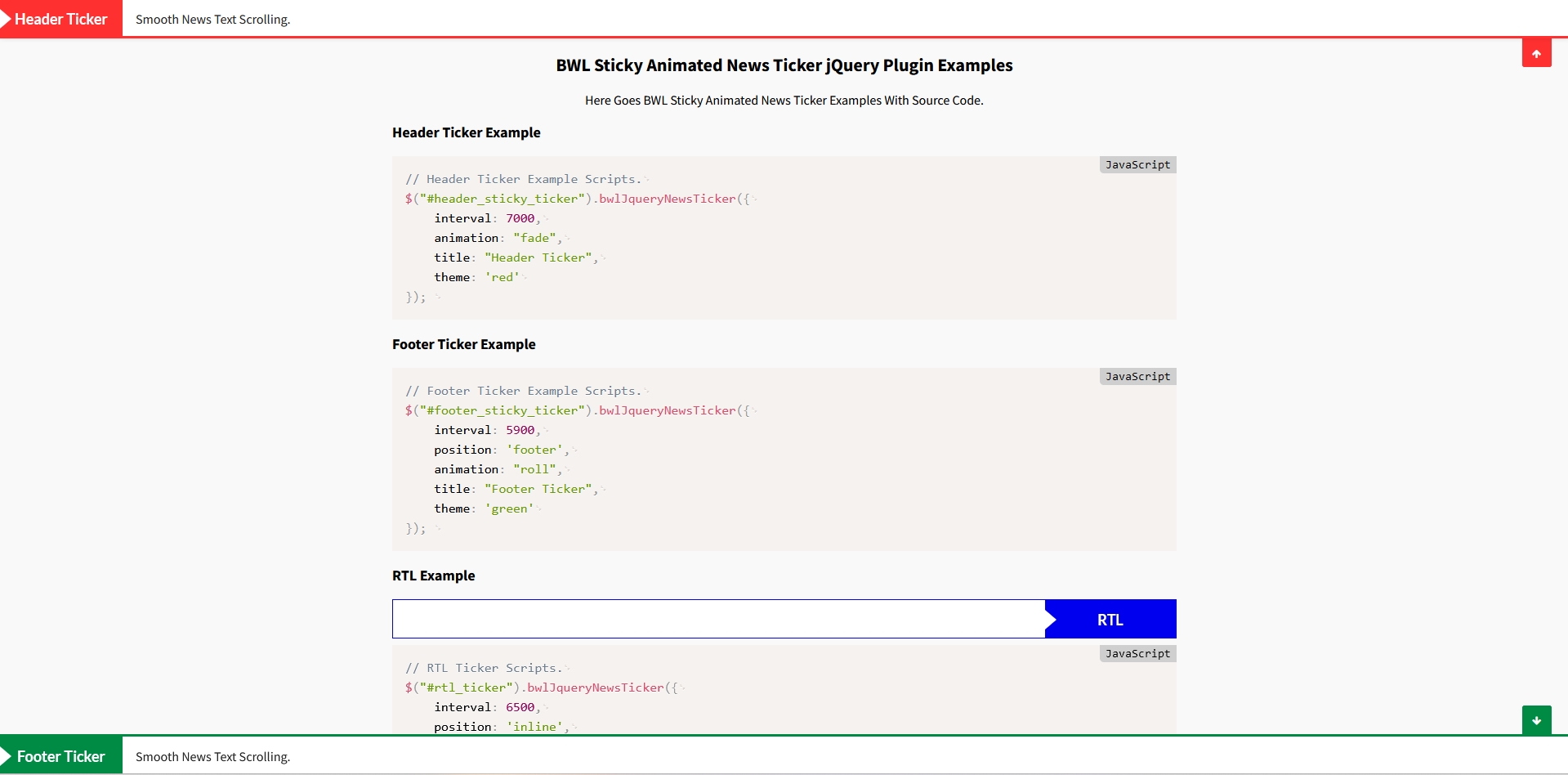Click the theme 'red' value in the header code
This screenshot has width=1568, height=775.
coord(502,276)
